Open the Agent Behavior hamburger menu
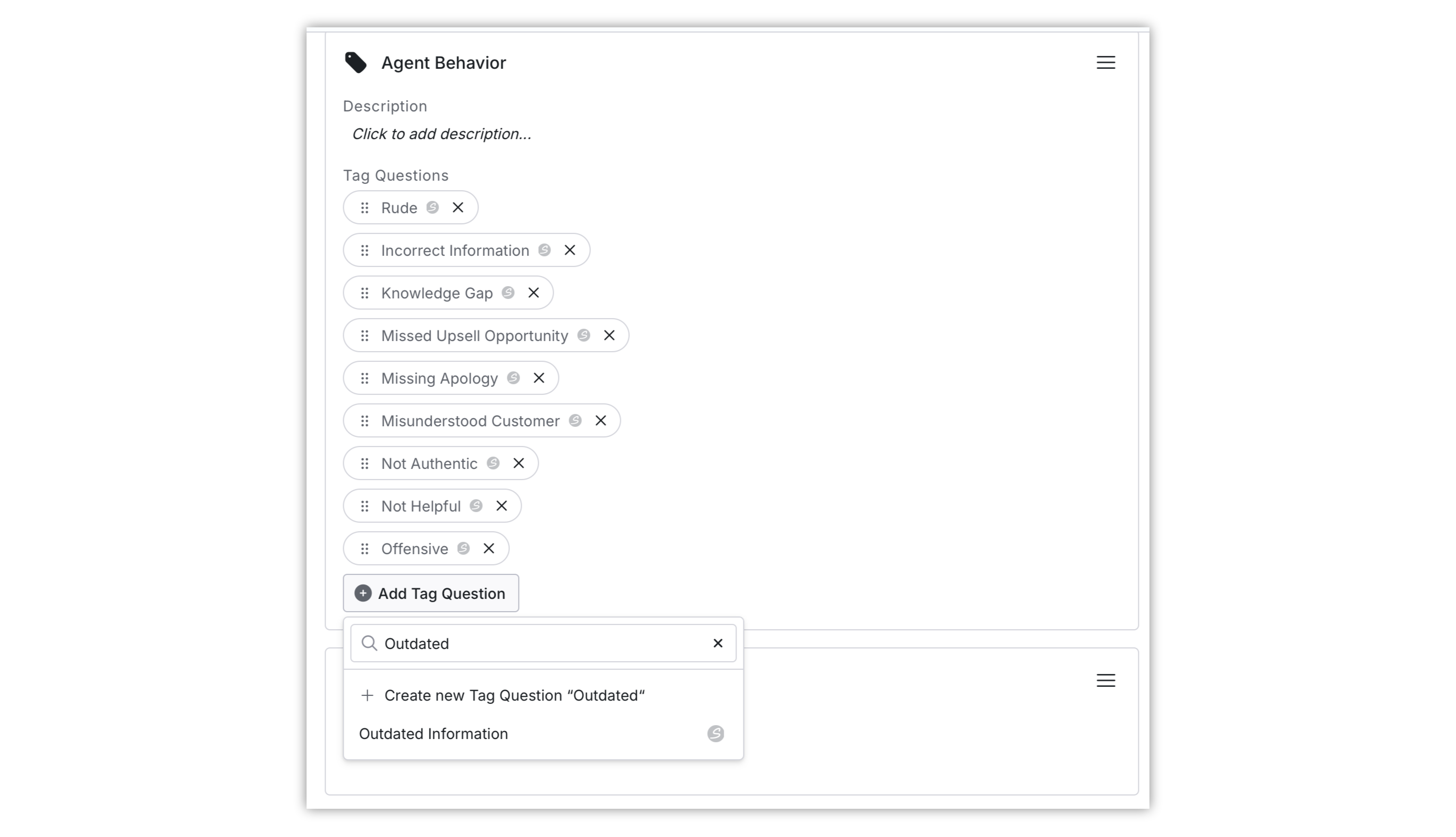This screenshot has width=1456, height=837. coord(1105,63)
